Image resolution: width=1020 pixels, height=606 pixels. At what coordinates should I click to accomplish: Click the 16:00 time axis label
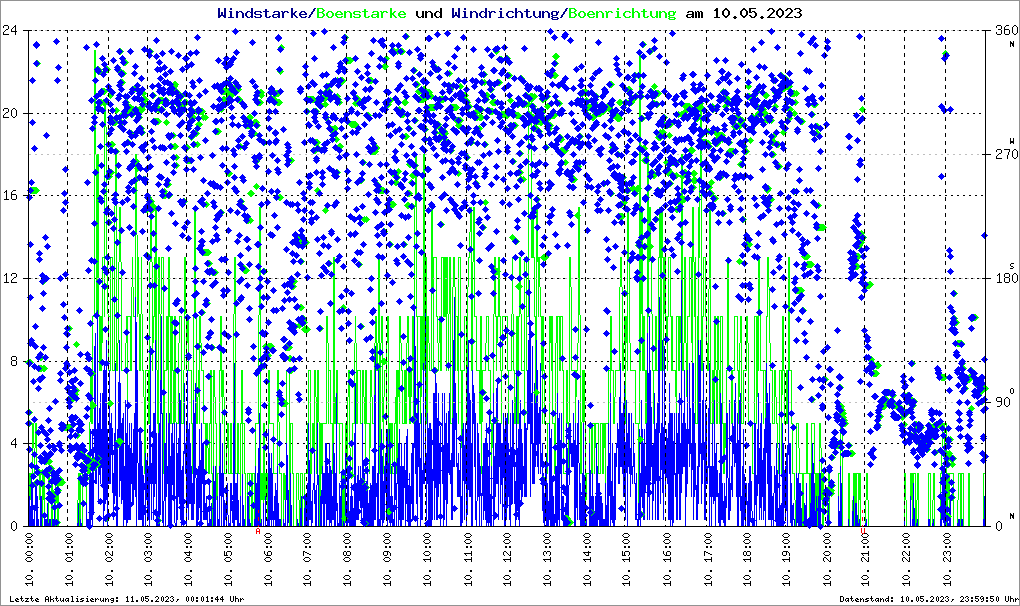tap(665, 559)
